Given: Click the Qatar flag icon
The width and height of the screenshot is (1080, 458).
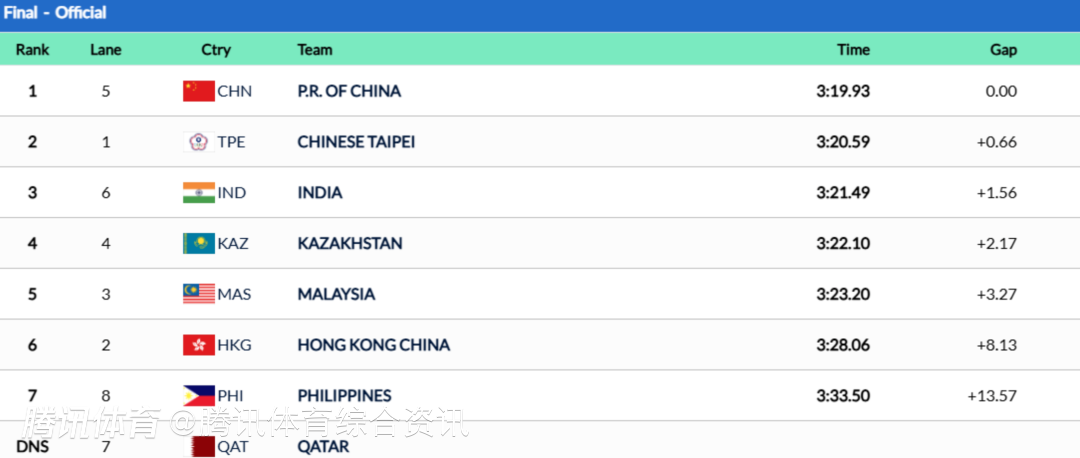Looking at the screenshot, I should 203,446.
